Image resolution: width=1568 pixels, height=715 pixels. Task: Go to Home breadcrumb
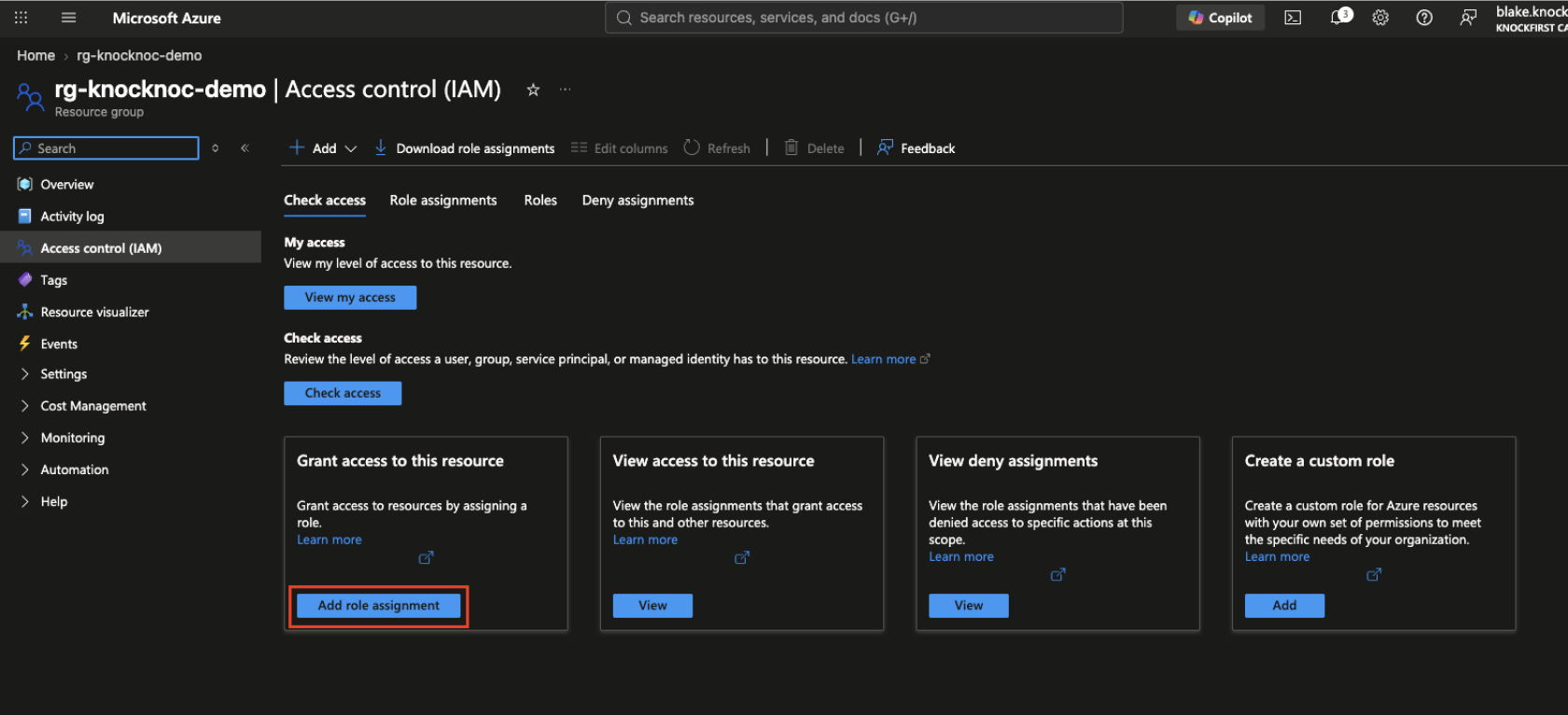(x=35, y=56)
